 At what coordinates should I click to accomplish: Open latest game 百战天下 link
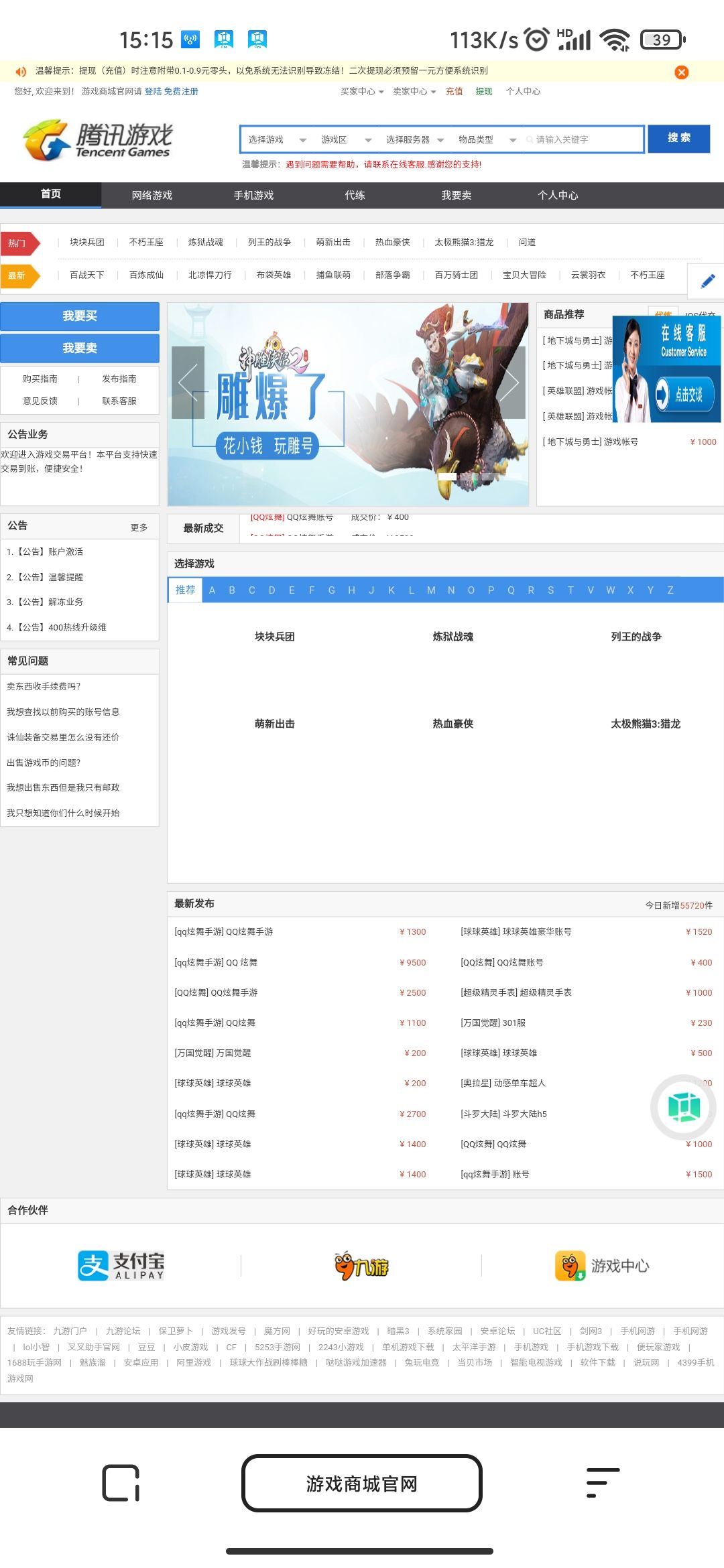pyautogui.click(x=87, y=275)
